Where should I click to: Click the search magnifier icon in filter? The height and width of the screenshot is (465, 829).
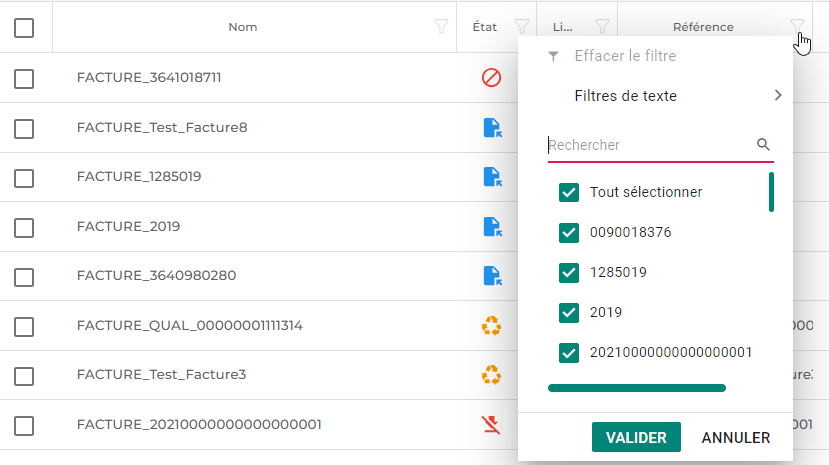tap(763, 145)
